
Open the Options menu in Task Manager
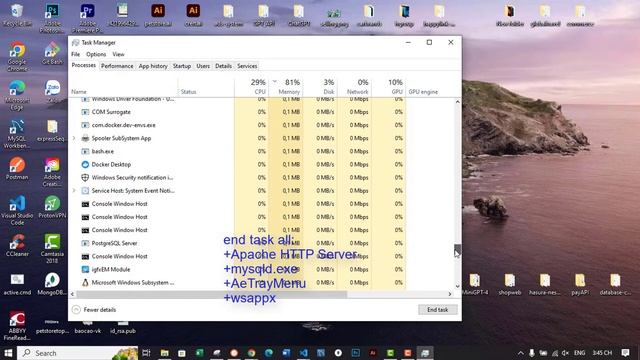tap(96, 54)
